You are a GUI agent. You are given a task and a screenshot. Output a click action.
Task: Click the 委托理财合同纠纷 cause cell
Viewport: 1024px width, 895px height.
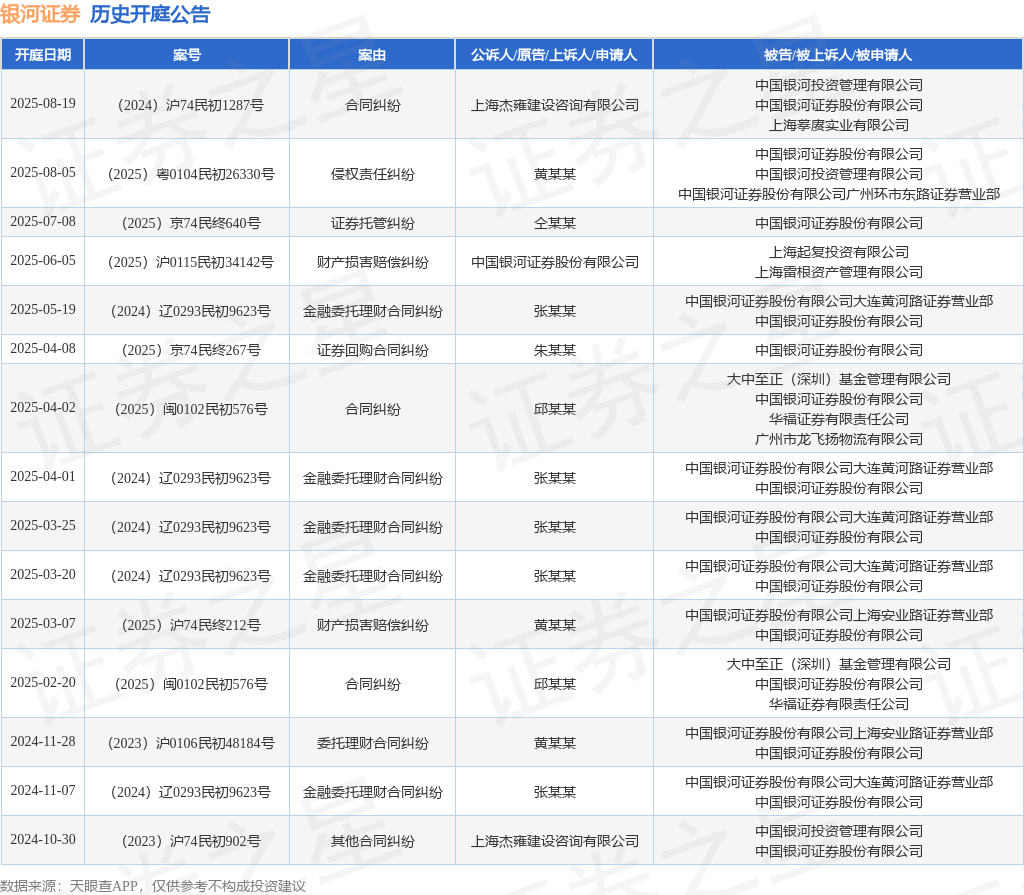pyautogui.click(x=372, y=743)
